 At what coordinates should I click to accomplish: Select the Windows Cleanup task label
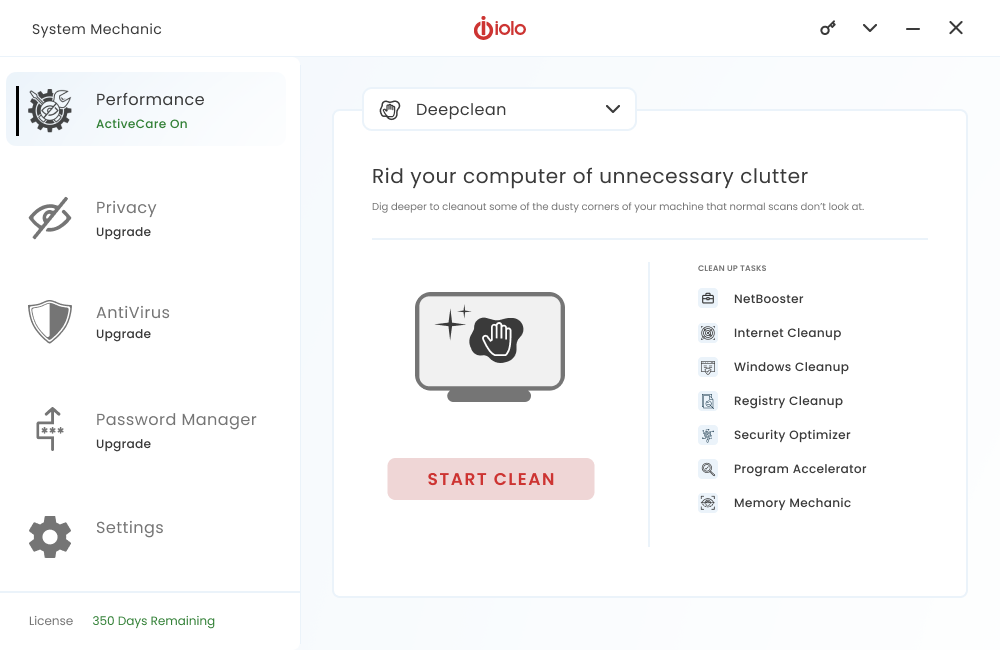(791, 367)
